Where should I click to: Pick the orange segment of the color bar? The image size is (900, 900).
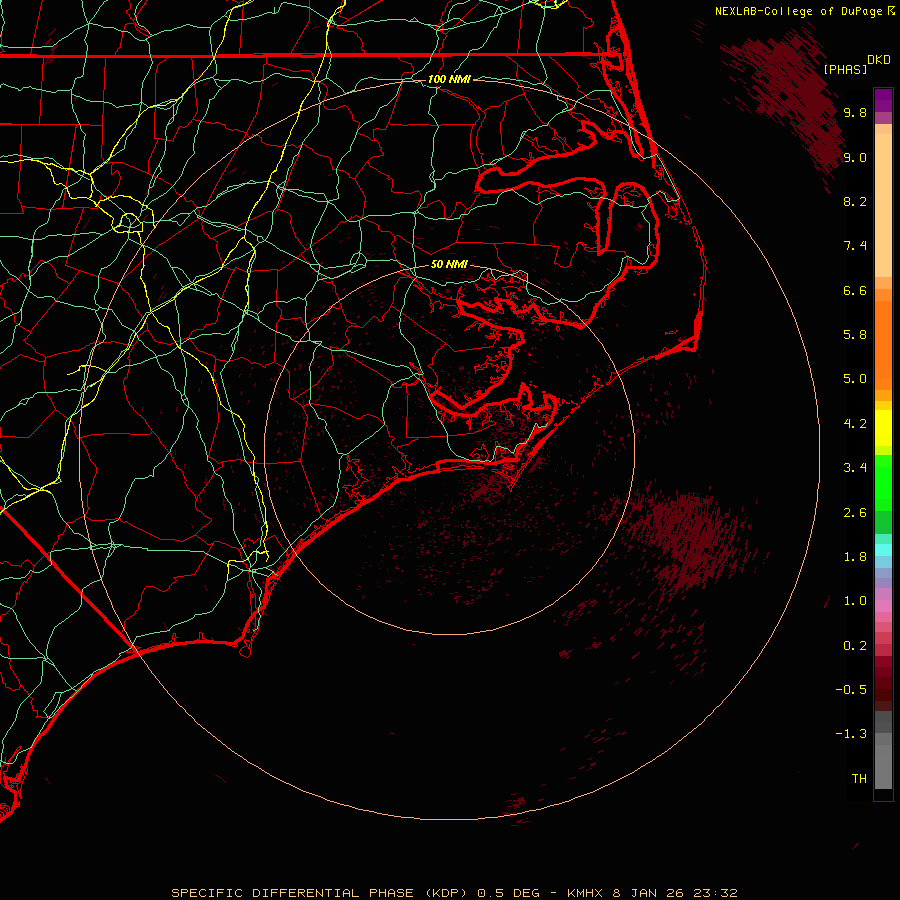[883, 344]
